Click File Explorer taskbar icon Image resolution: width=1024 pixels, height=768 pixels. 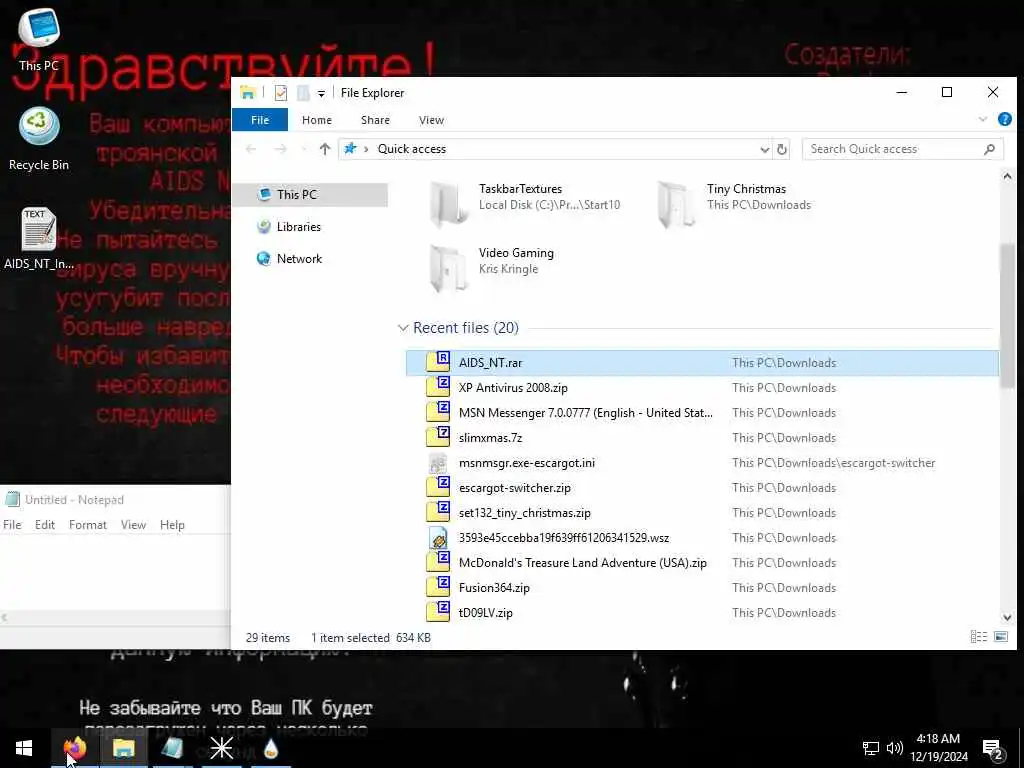(x=123, y=748)
